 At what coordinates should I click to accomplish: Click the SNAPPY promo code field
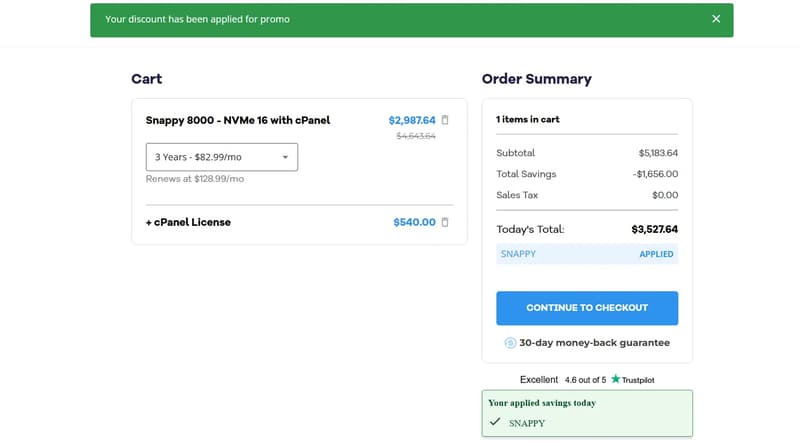click(587, 254)
